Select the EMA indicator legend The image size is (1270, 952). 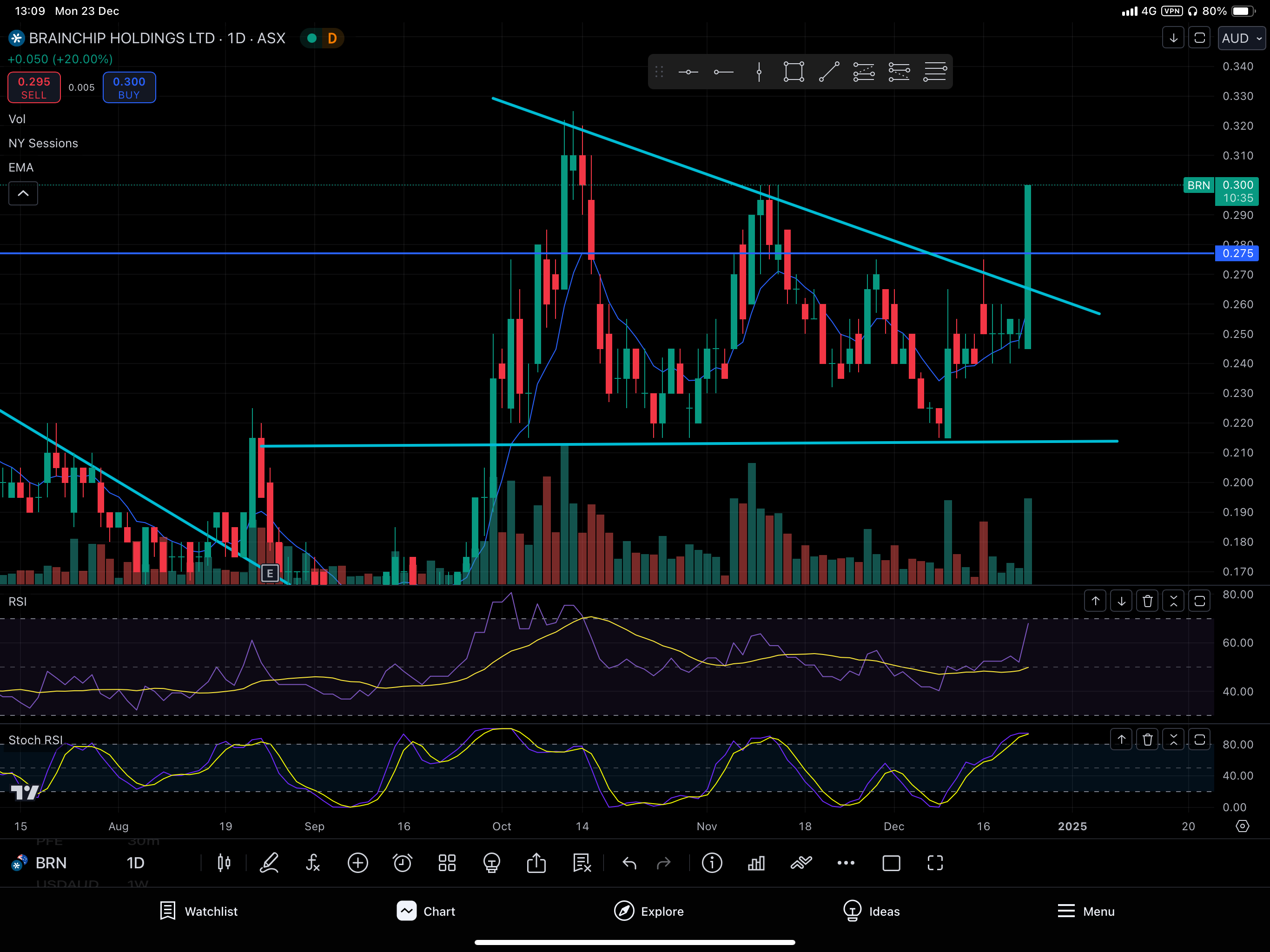pos(21,168)
